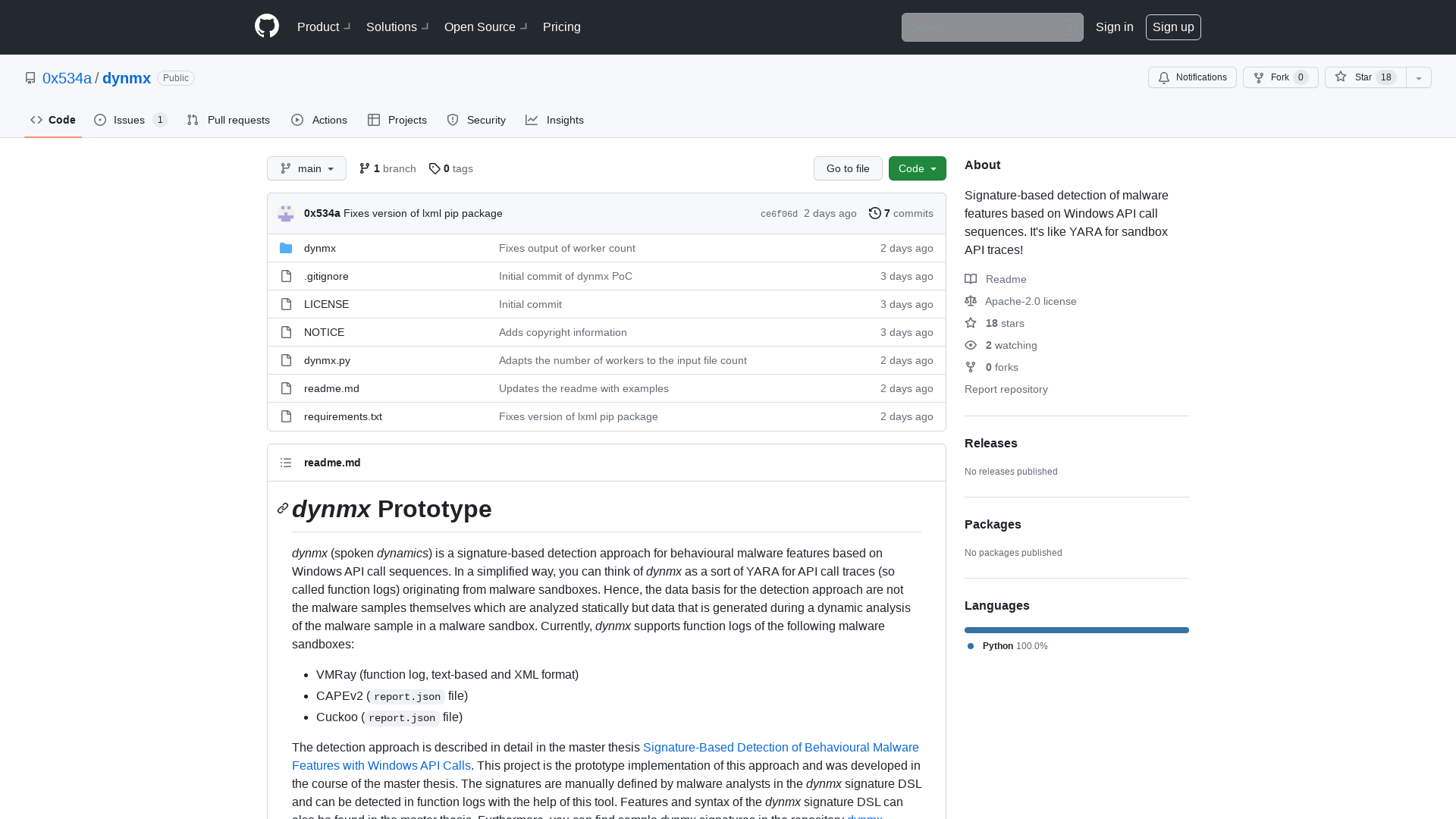This screenshot has height=819, width=1456.
Task: Click the Pricing link
Action: coord(562,27)
